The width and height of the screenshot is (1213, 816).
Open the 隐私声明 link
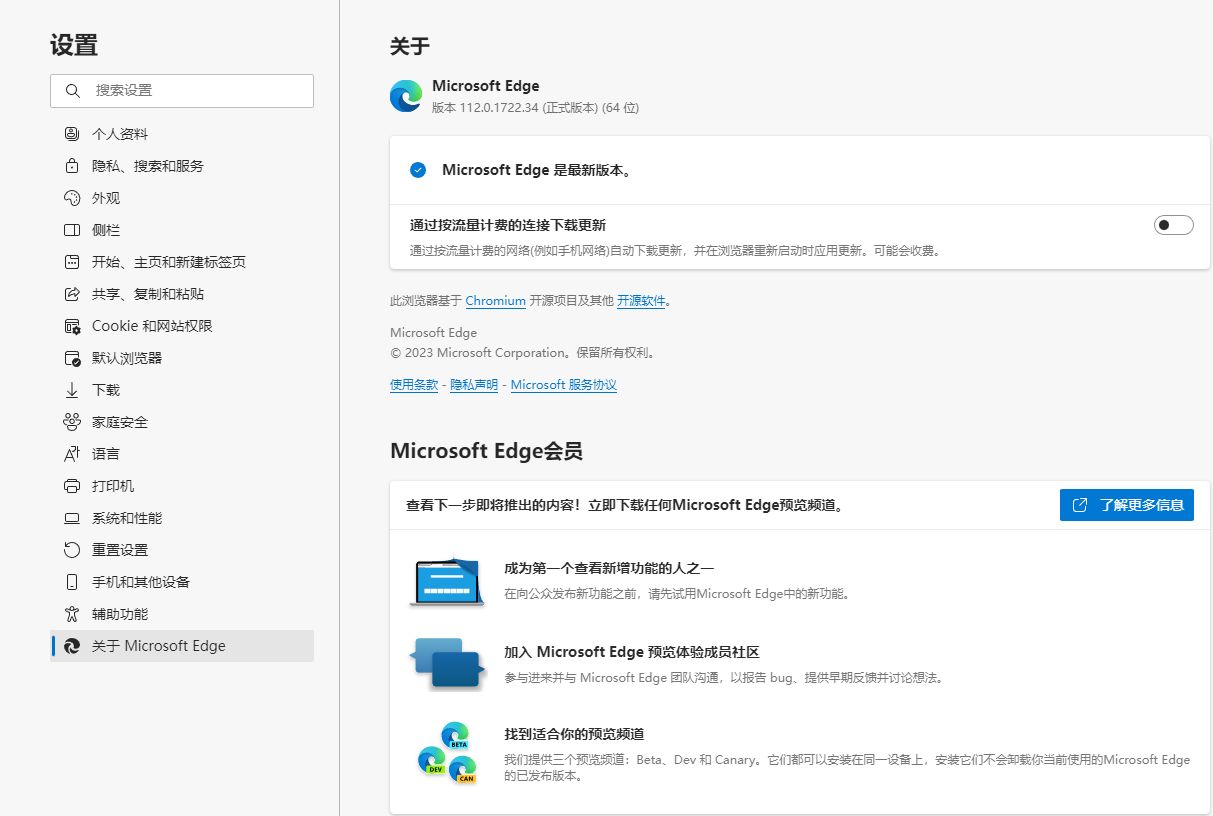pos(474,385)
